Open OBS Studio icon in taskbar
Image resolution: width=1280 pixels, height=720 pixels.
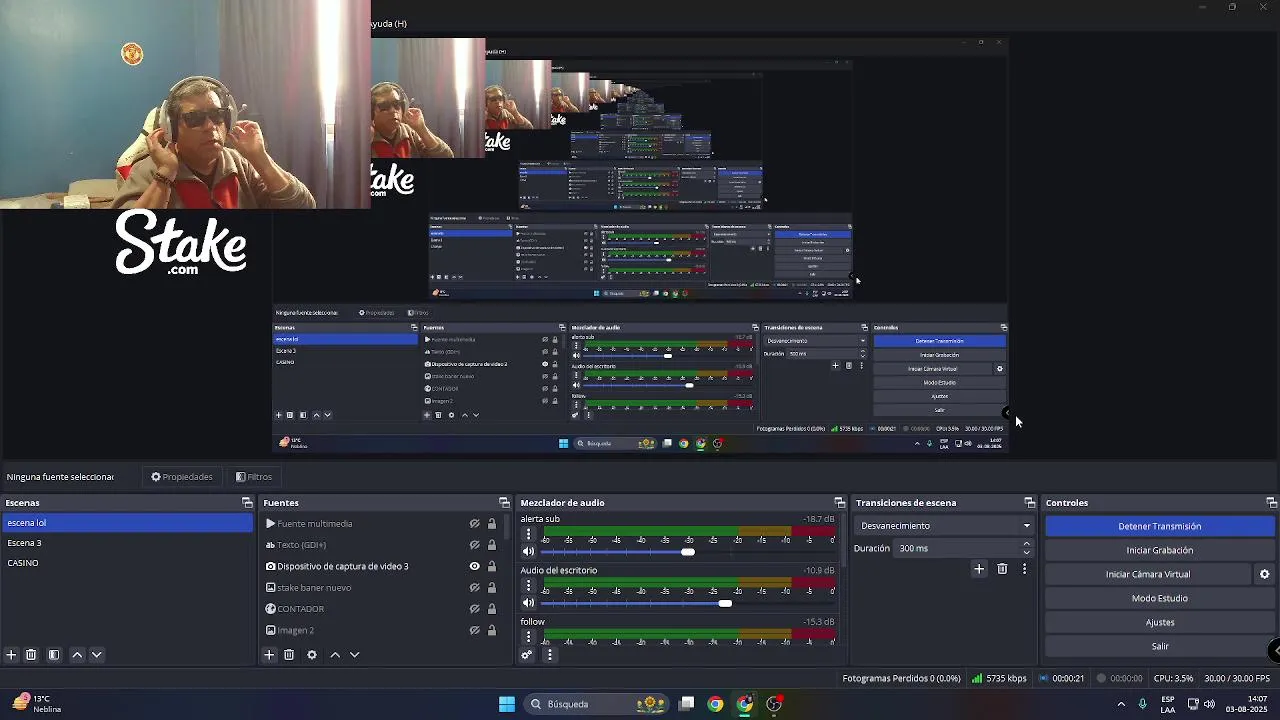(773, 704)
